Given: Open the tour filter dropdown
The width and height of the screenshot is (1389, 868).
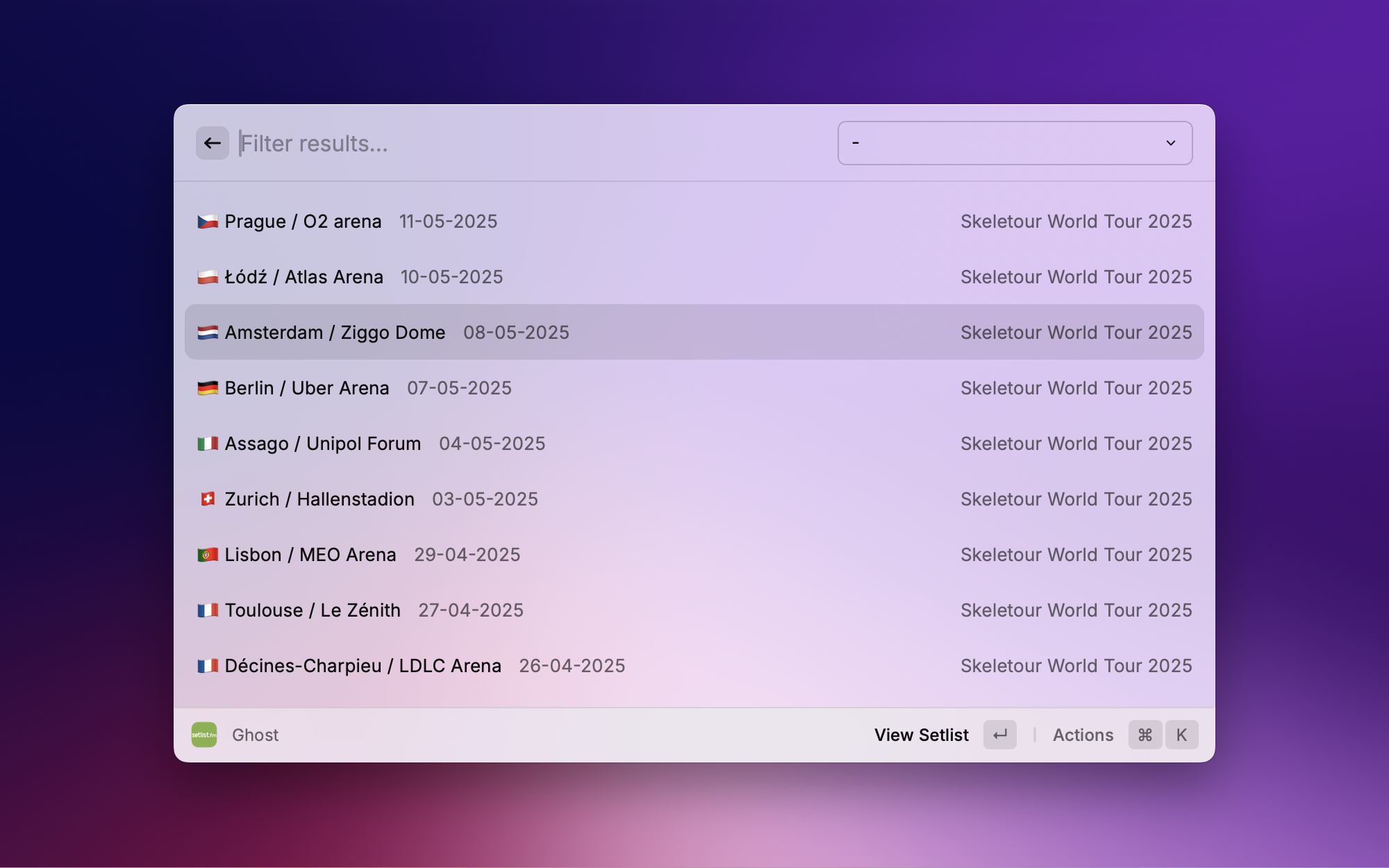Looking at the screenshot, I should click(1014, 143).
